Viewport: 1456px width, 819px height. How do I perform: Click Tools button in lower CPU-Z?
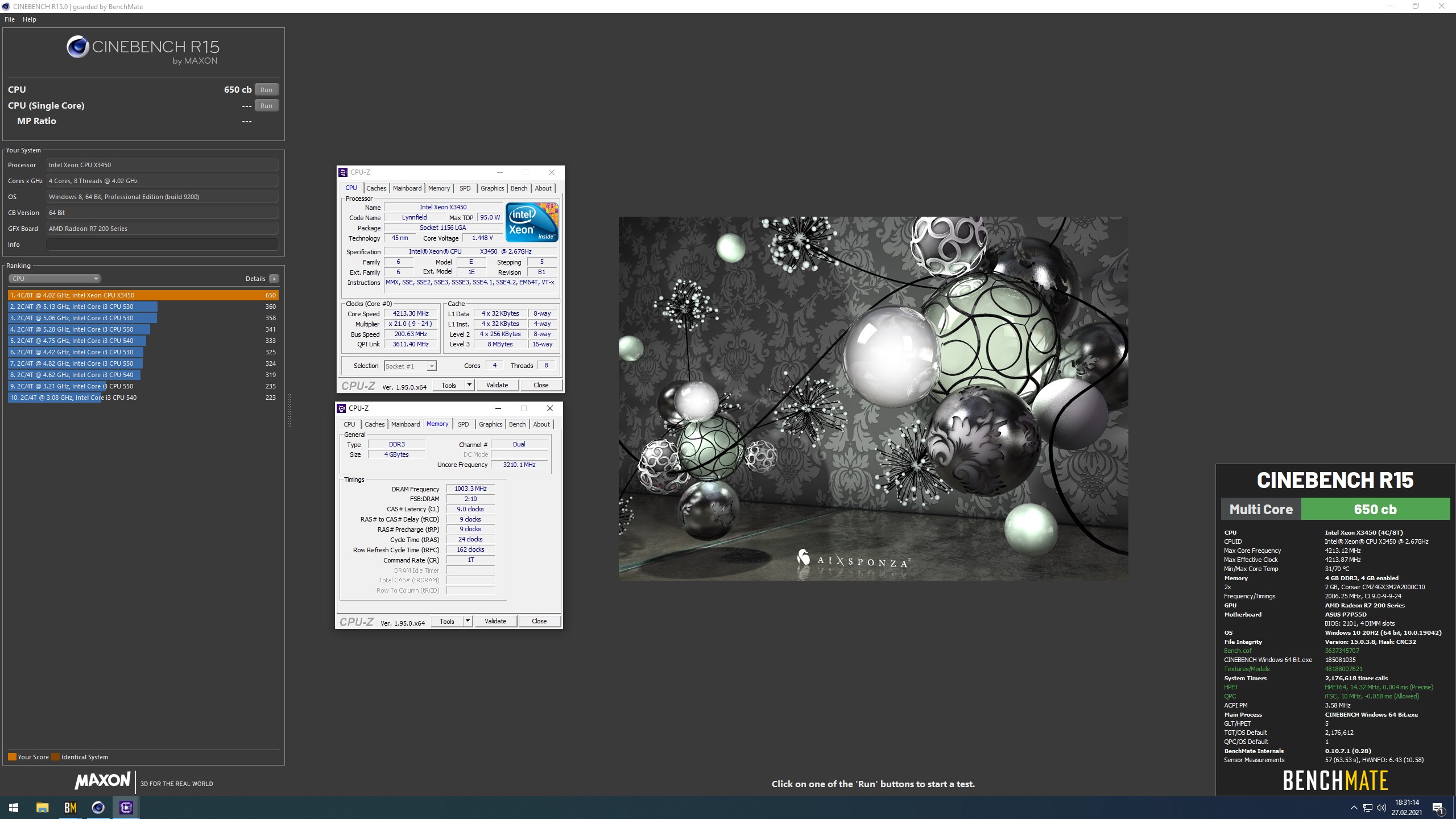coord(447,621)
